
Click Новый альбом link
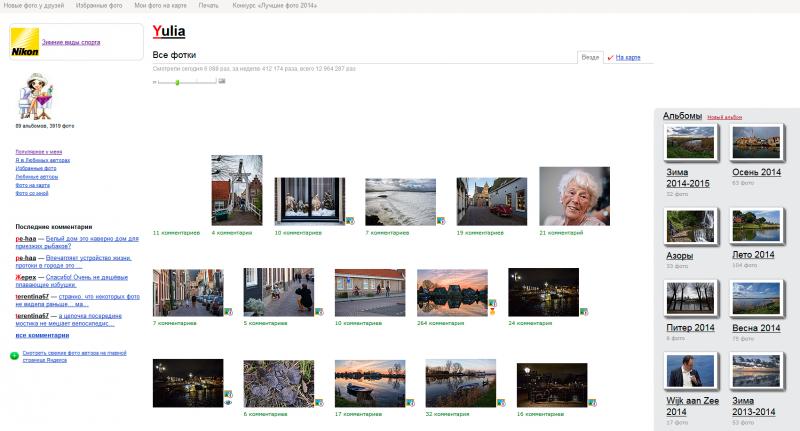(724, 117)
